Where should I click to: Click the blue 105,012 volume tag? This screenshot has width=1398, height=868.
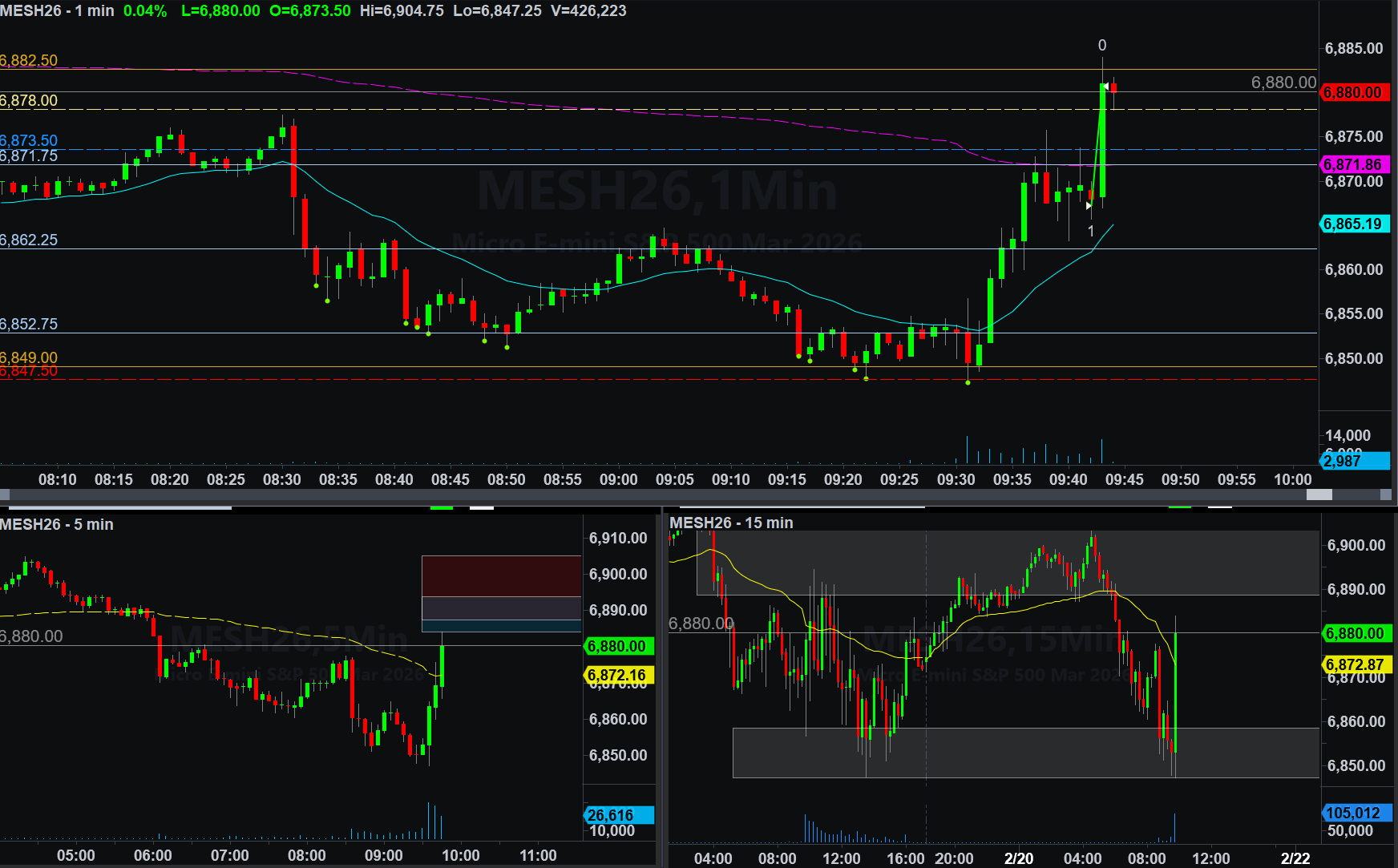pos(1356,813)
